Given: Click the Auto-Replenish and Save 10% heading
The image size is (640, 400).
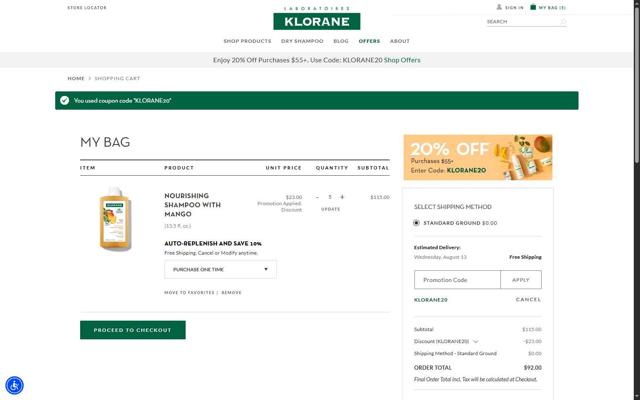Looking at the screenshot, I should [213, 244].
